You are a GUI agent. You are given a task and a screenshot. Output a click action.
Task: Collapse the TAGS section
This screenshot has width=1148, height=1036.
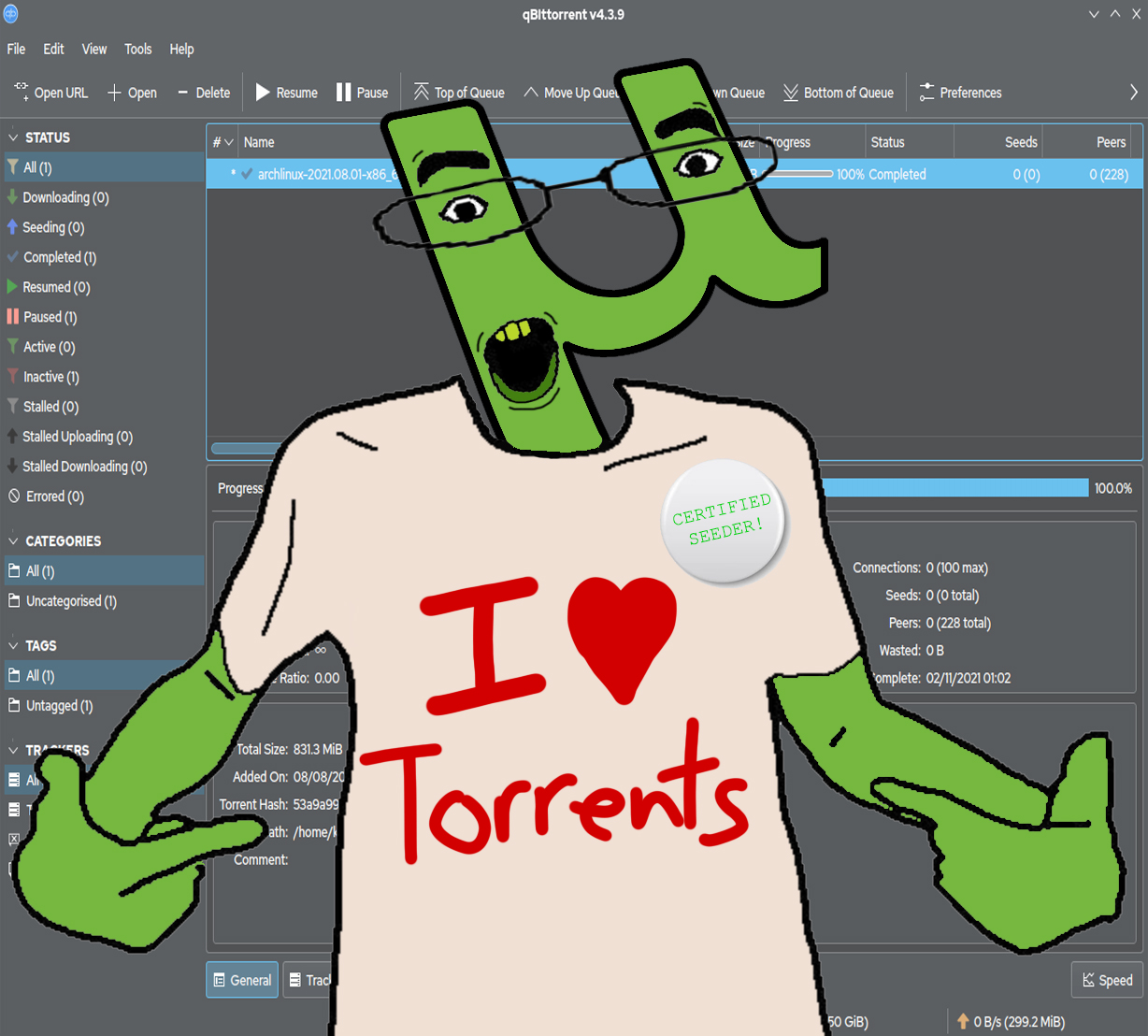click(13, 646)
